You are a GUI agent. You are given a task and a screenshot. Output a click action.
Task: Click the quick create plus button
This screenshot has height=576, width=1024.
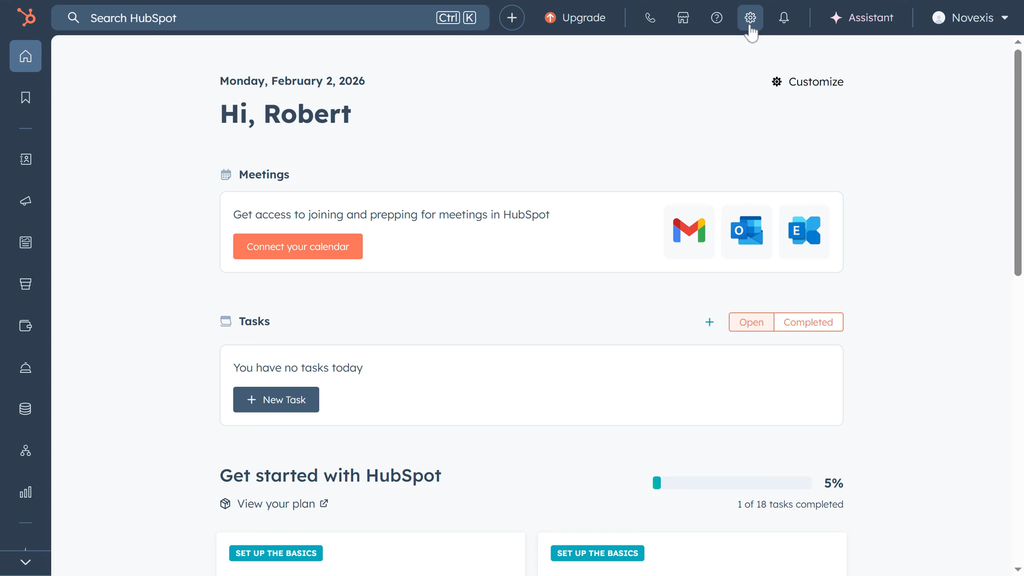coord(512,18)
